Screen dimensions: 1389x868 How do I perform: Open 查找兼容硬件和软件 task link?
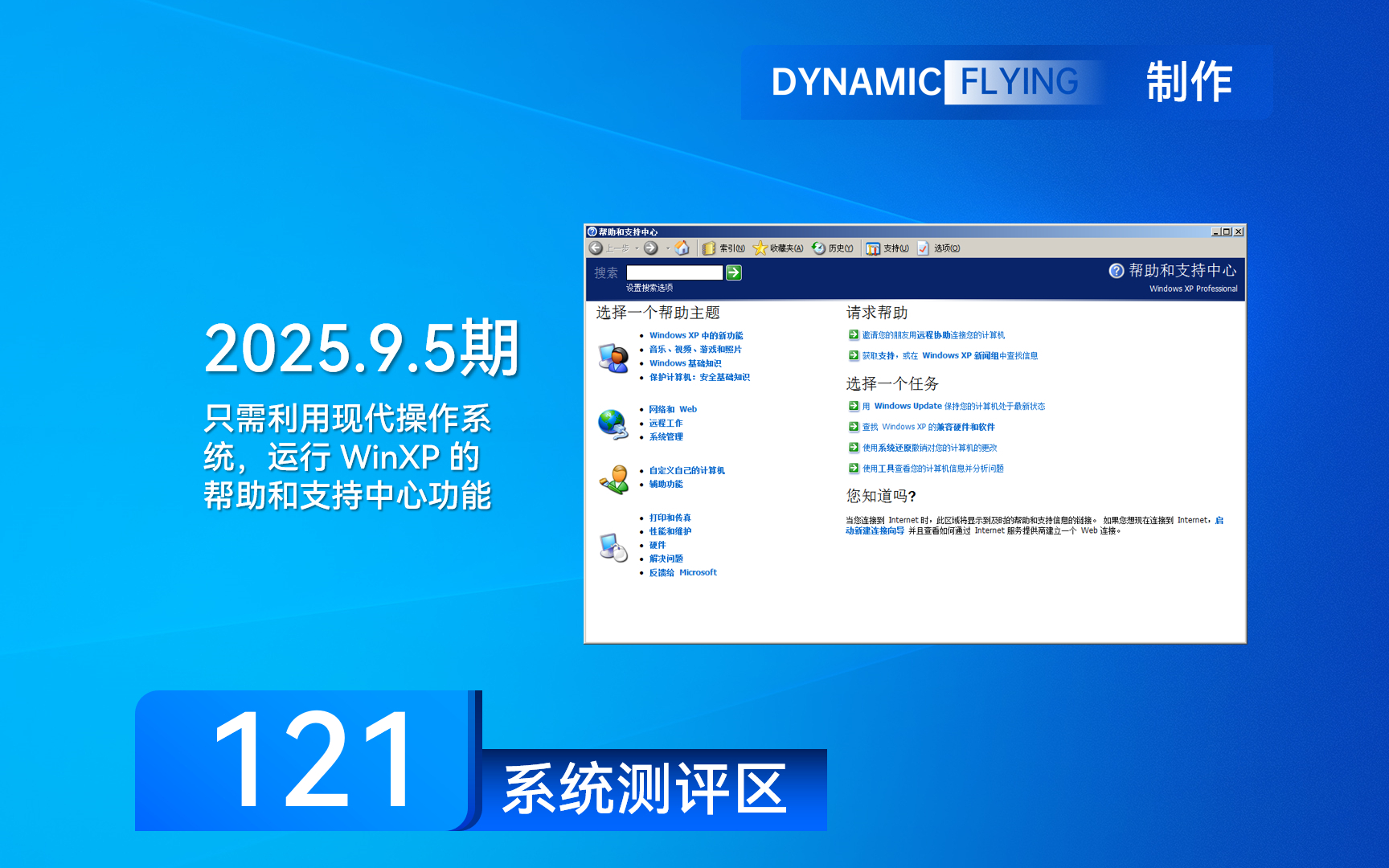pos(928,427)
